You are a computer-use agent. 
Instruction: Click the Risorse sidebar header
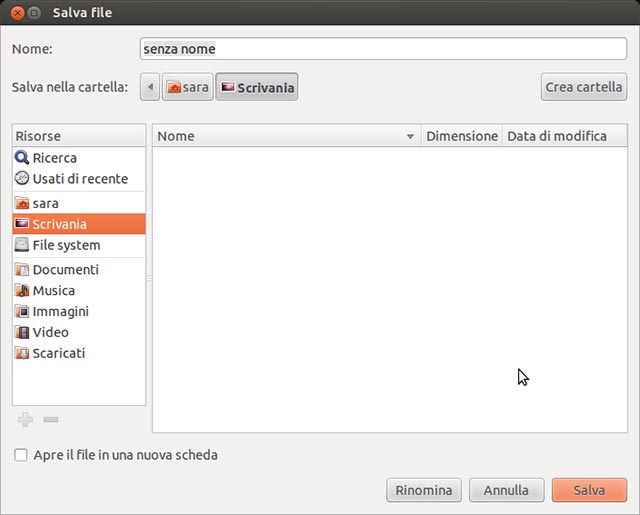point(79,137)
